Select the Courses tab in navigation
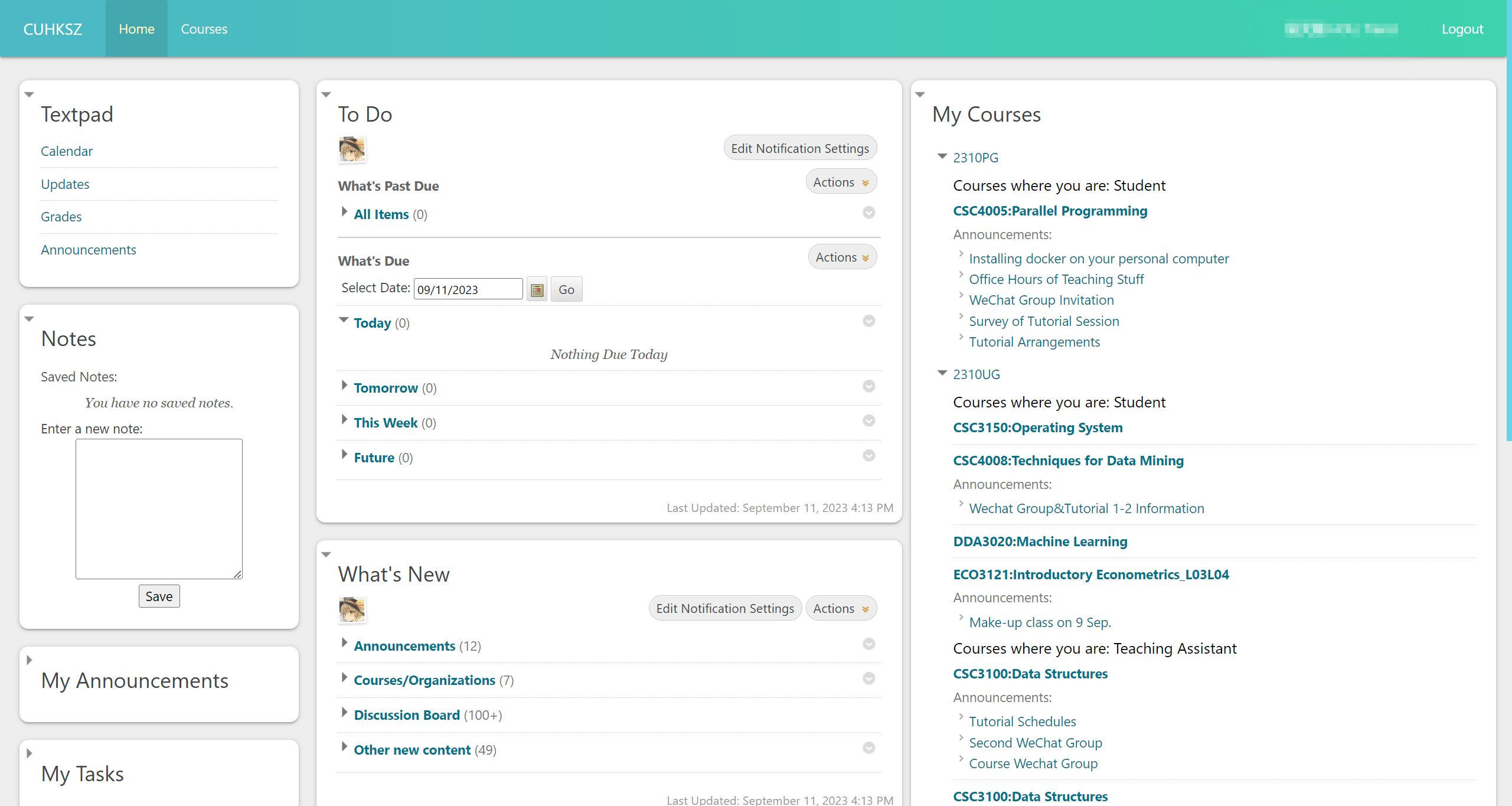This screenshot has height=806, width=1512. (204, 28)
